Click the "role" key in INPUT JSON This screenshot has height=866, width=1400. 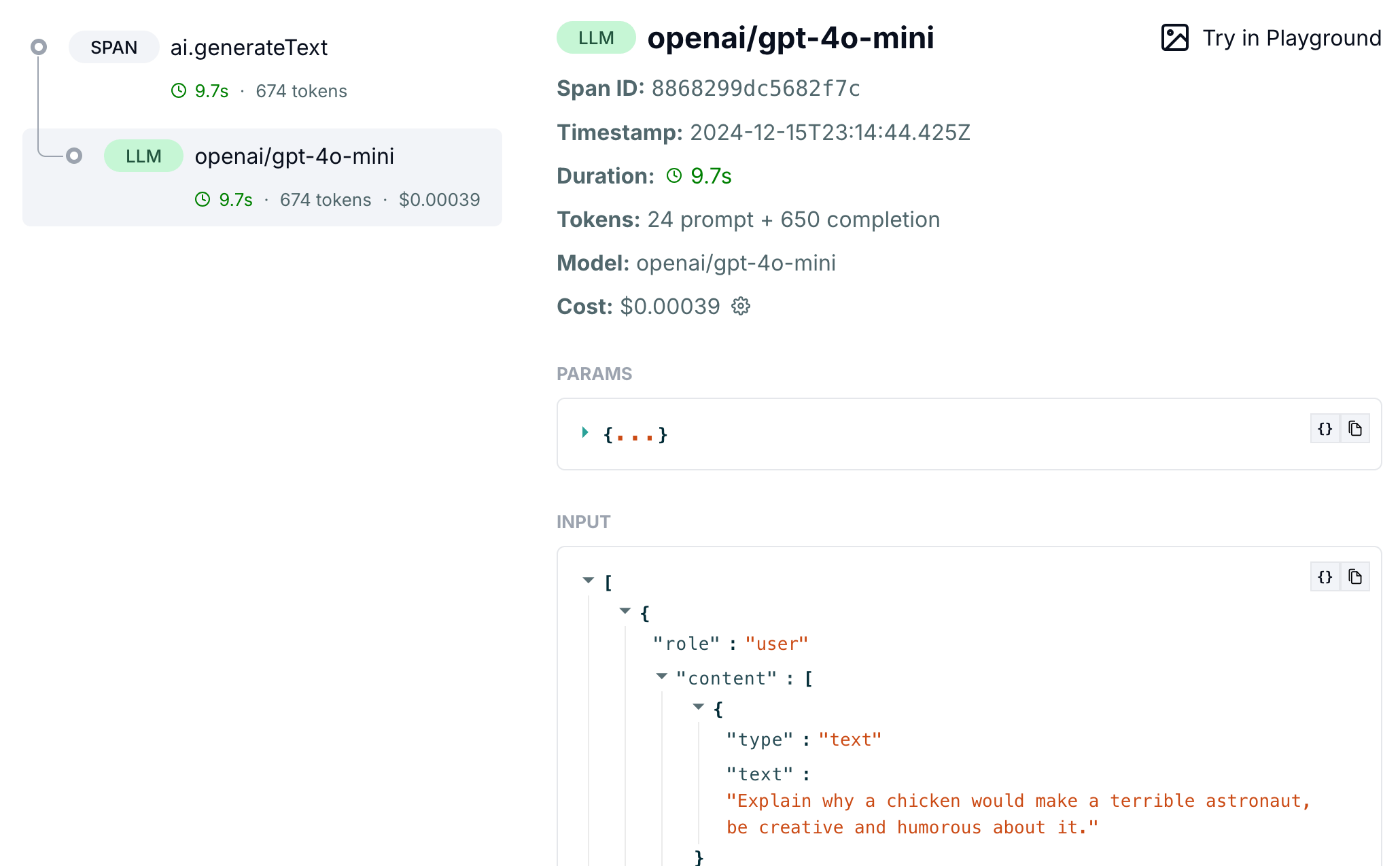[x=686, y=644]
